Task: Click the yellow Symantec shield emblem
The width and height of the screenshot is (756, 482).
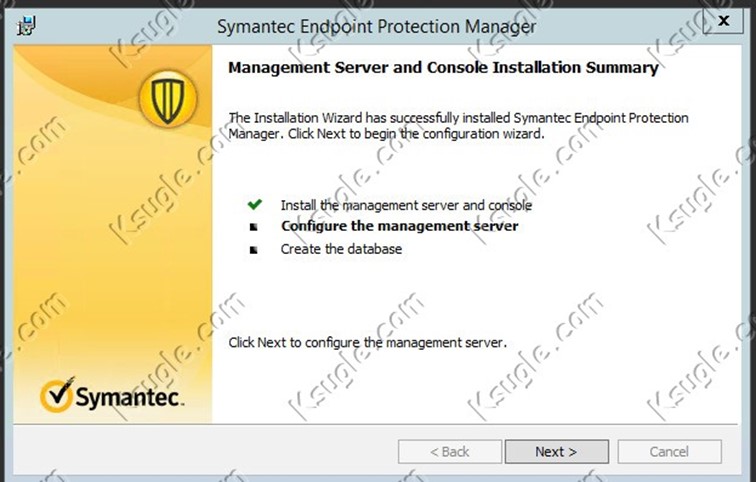Action: 168,99
